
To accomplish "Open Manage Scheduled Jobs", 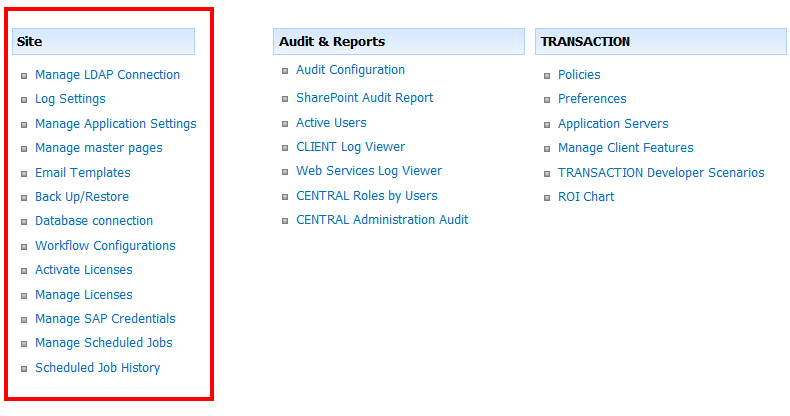I will [x=104, y=343].
